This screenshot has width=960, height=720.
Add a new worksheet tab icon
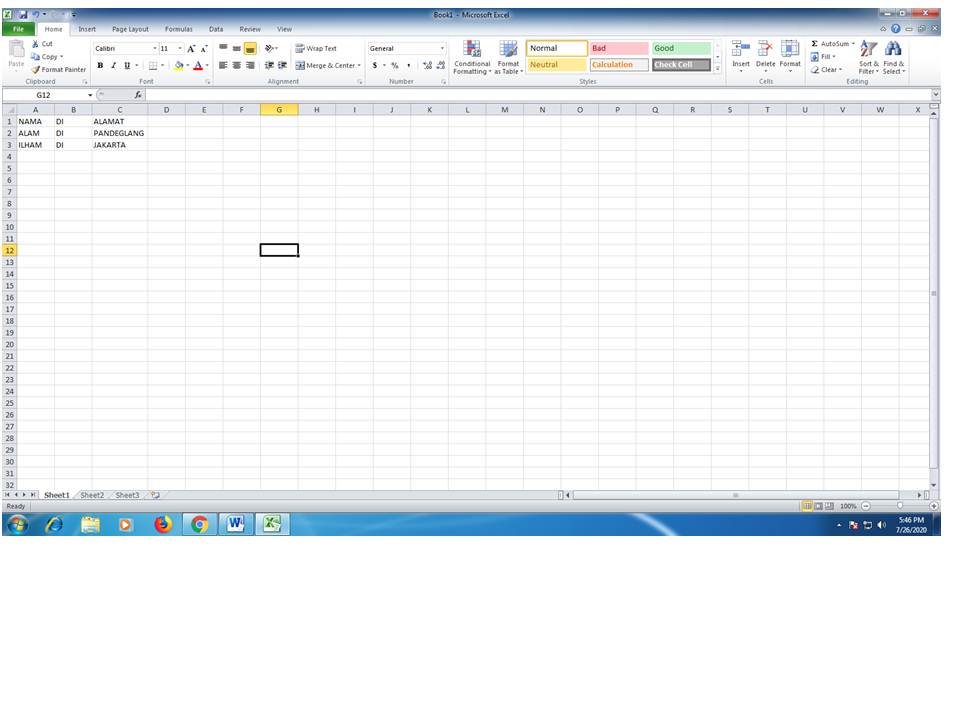point(156,495)
